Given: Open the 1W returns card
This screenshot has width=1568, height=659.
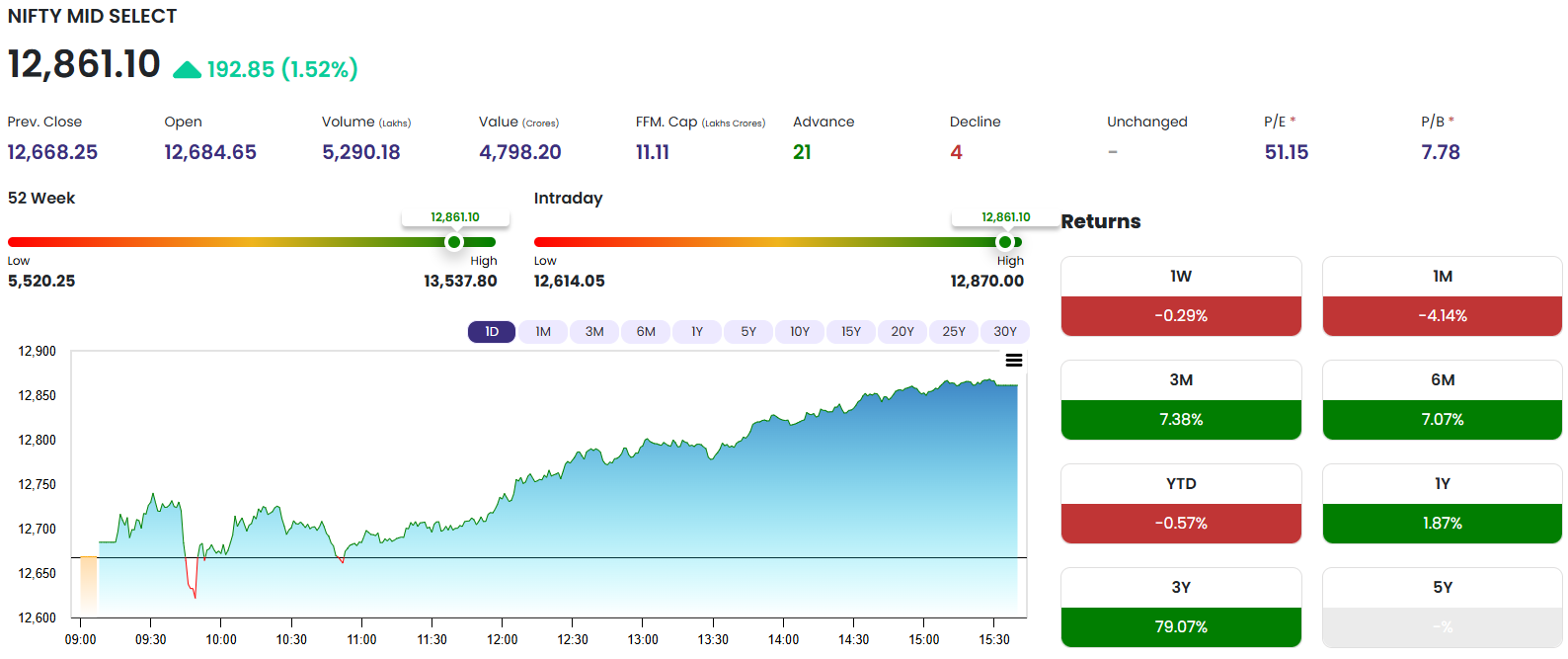Looking at the screenshot, I should pyautogui.click(x=1181, y=296).
